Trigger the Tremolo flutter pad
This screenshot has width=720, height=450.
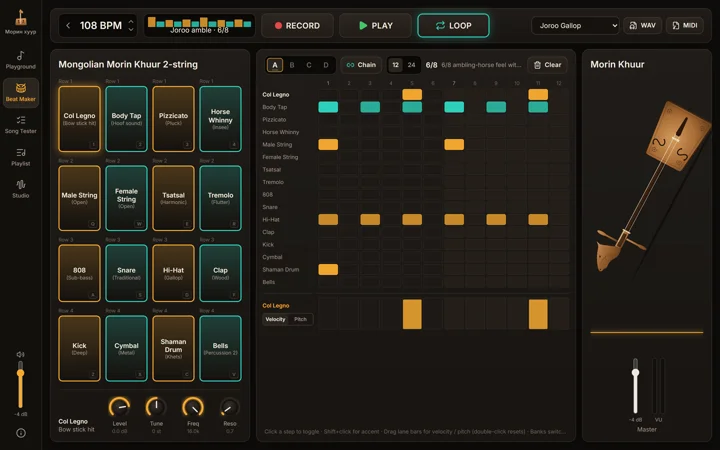(x=220, y=198)
